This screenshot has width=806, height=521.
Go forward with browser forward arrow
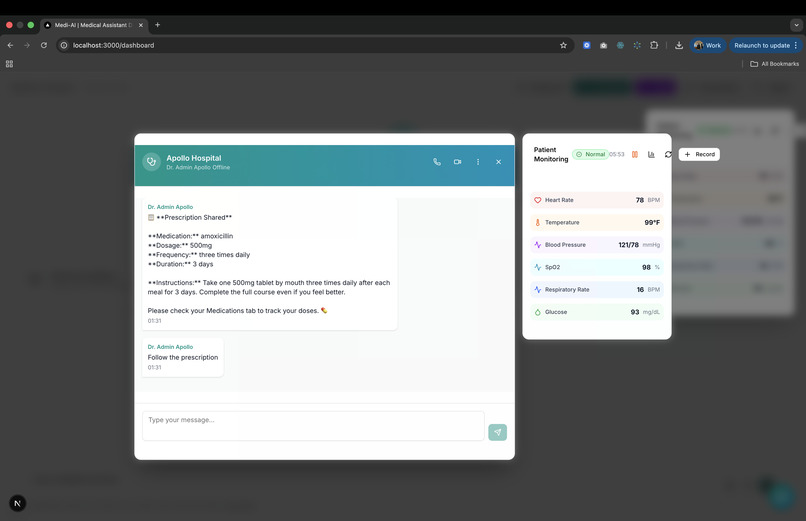tap(27, 45)
